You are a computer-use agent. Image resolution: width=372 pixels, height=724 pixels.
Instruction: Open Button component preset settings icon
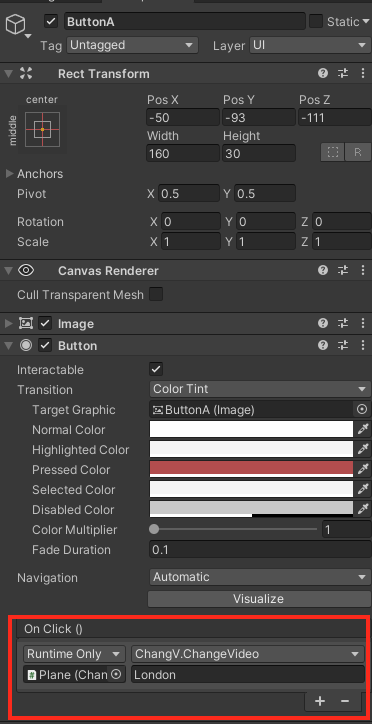343,345
